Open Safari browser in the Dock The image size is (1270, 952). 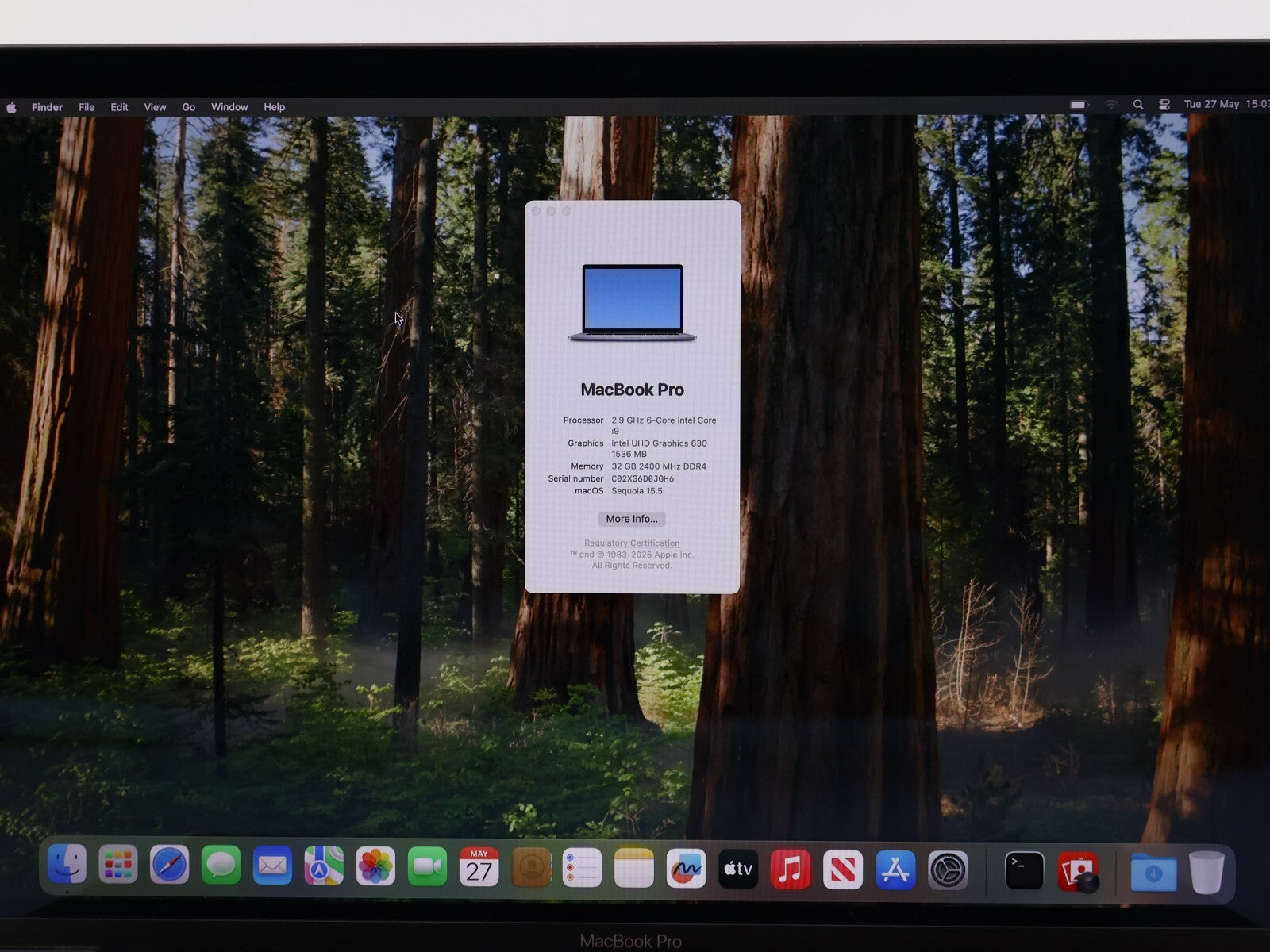[x=170, y=866]
